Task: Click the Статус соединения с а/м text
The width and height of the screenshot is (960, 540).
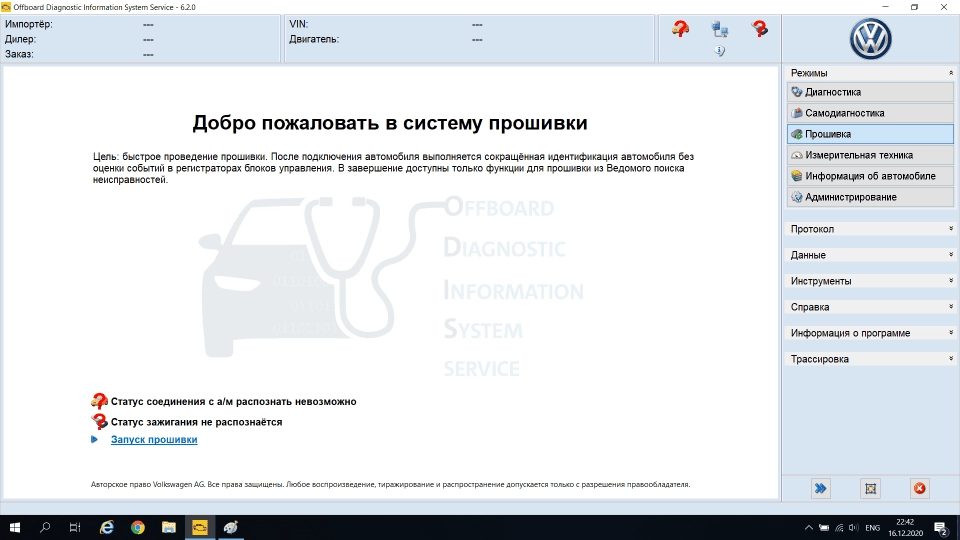Action: coord(233,402)
